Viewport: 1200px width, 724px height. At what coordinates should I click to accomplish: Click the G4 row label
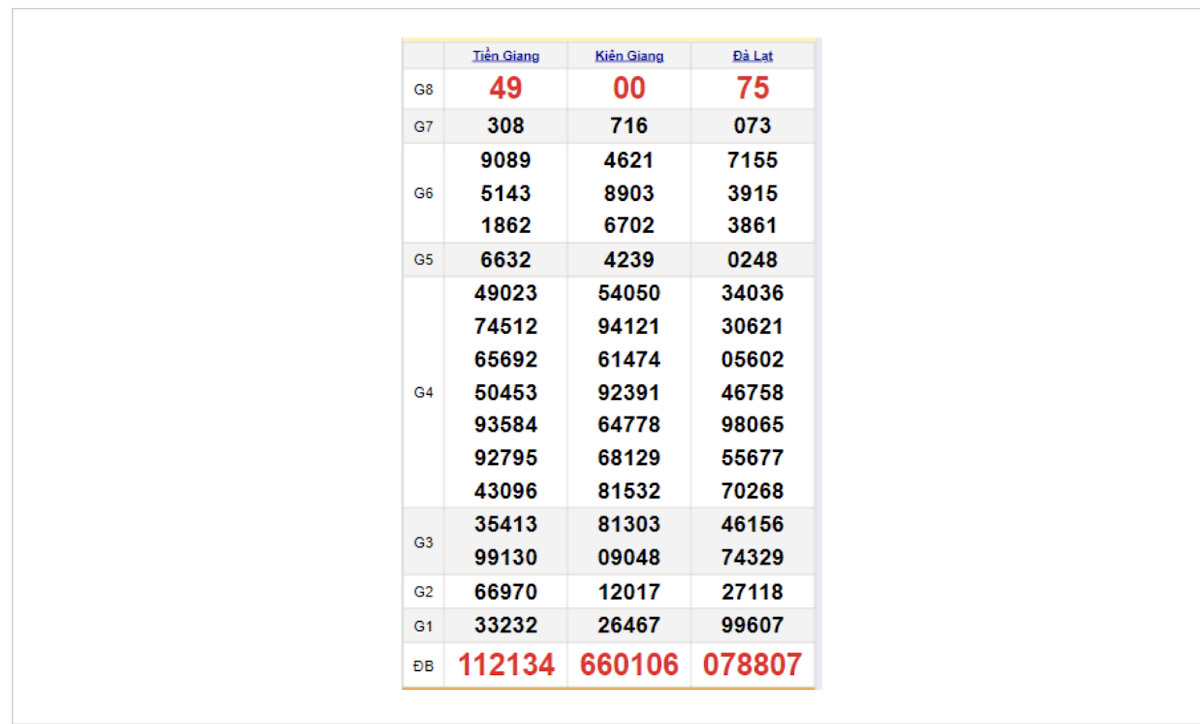423,393
